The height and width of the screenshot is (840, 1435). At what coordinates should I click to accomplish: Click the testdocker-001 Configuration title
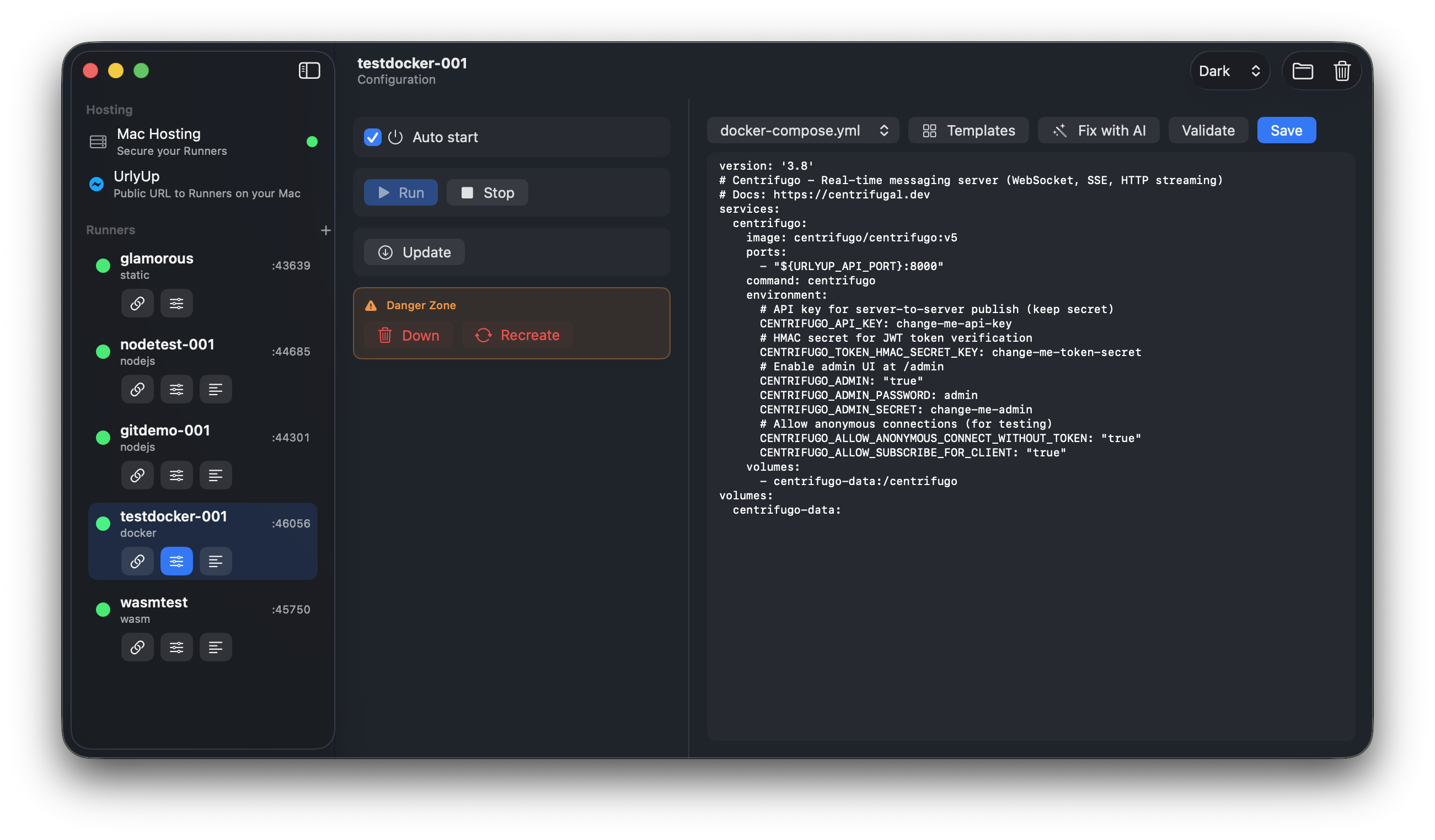[412, 71]
